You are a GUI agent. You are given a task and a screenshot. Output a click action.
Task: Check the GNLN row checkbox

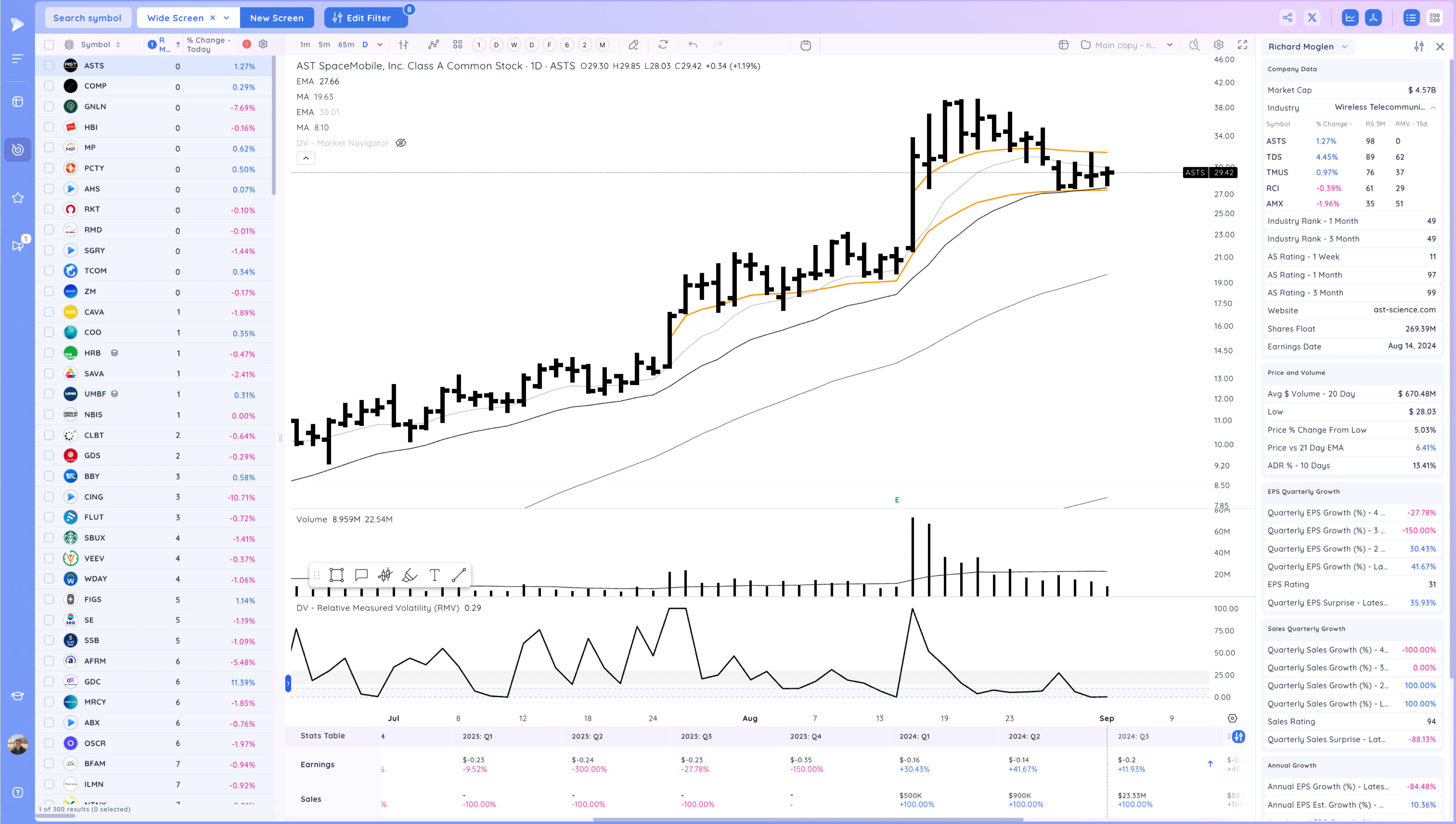pos(49,106)
